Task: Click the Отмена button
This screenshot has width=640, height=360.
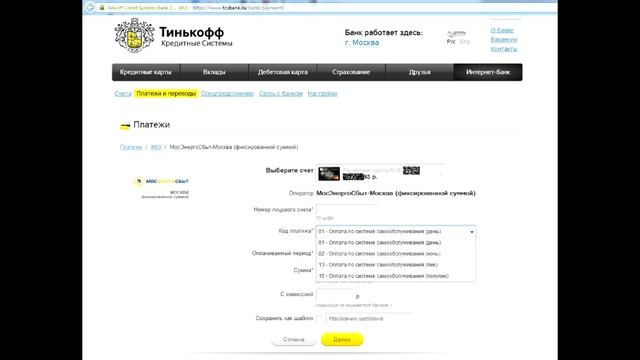Action: 293,340
